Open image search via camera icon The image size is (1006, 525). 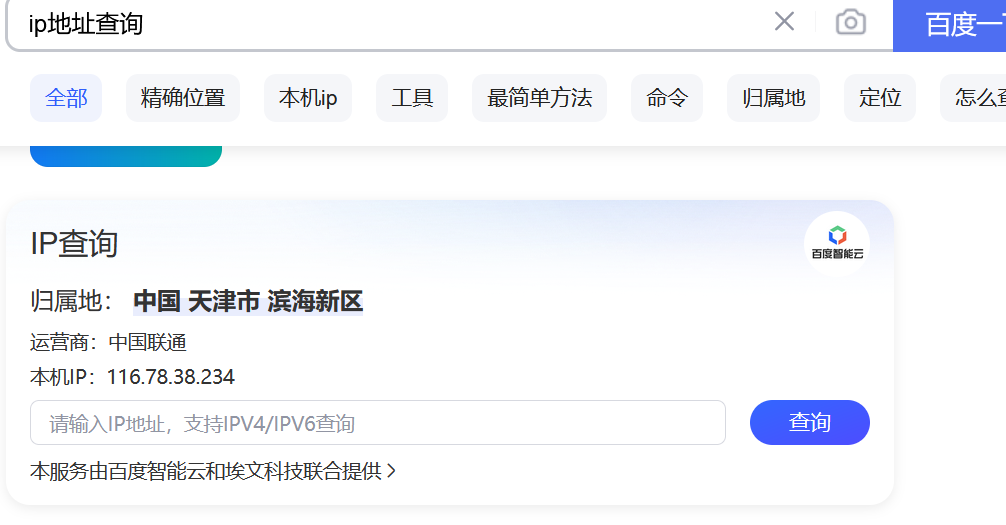coord(851,22)
